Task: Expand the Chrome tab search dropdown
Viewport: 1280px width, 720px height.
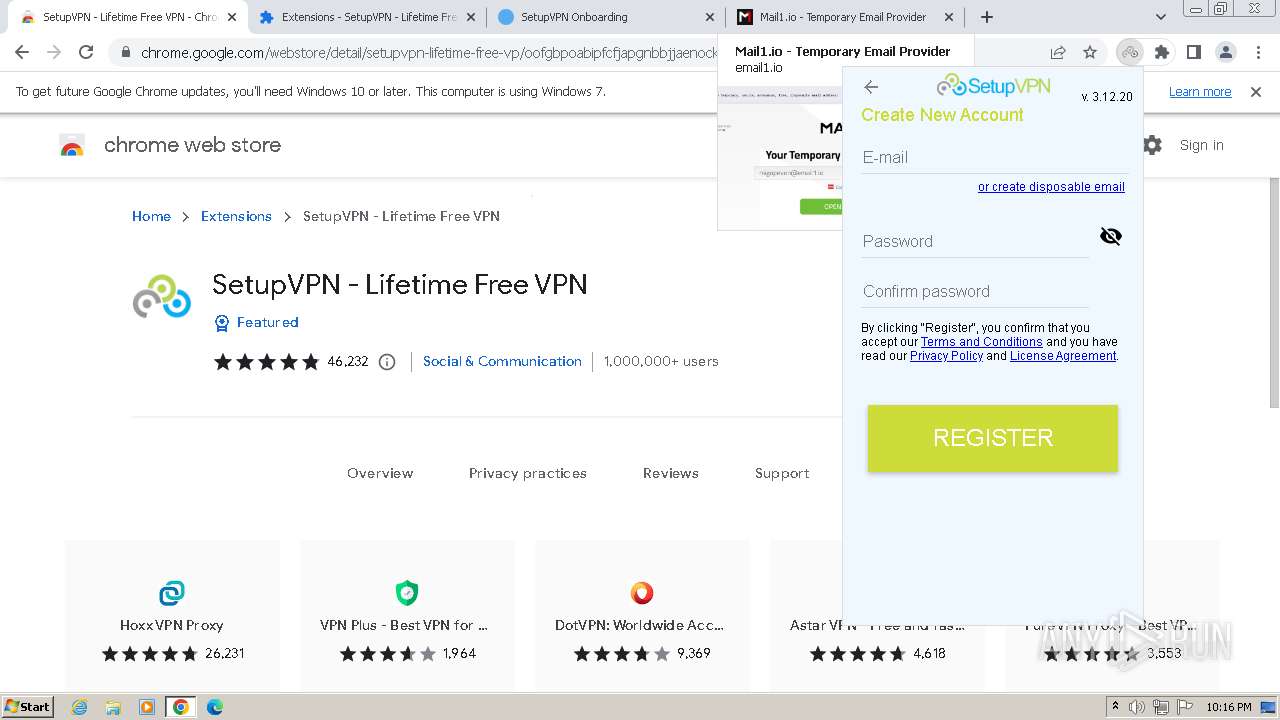Action: (x=1160, y=17)
